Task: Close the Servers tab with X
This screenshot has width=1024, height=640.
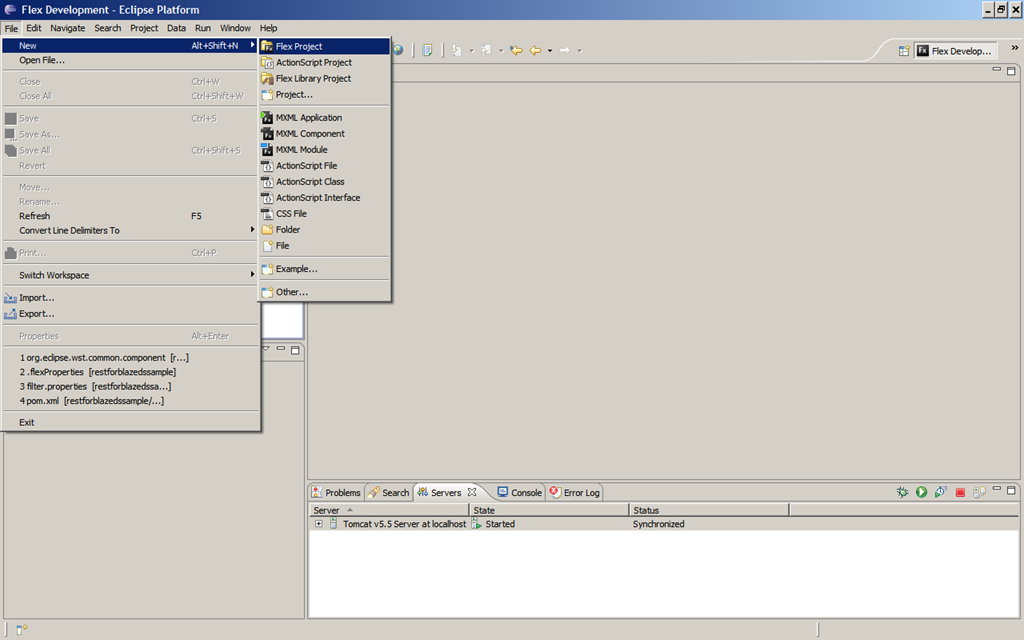Action: tap(472, 492)
